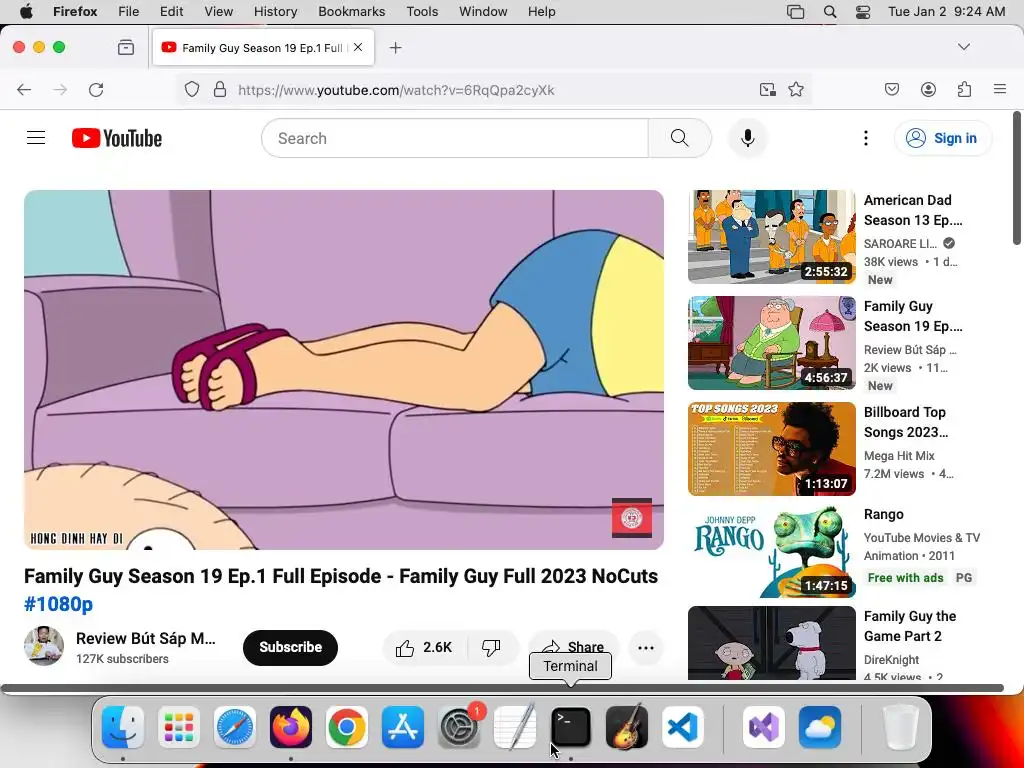This screenshot has height=768, width=1024.
Task: Open the Firefox account icon
Action: [928, 89]
